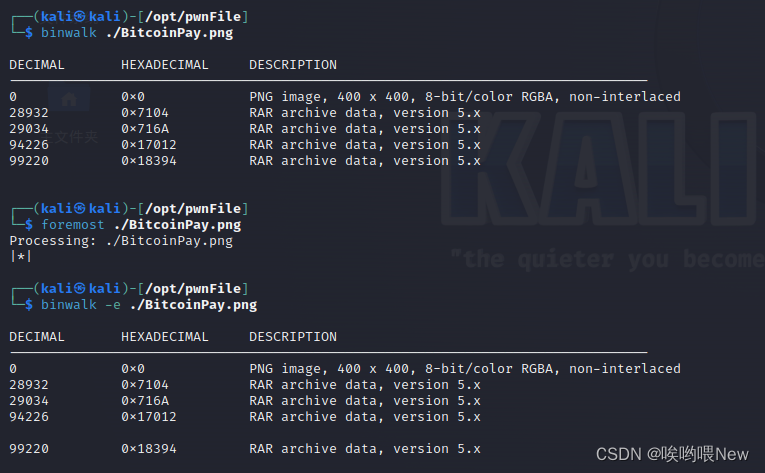Screen dimensions: 765x473
Task: Click PNG image description in second table
Action: pos(465,369)
